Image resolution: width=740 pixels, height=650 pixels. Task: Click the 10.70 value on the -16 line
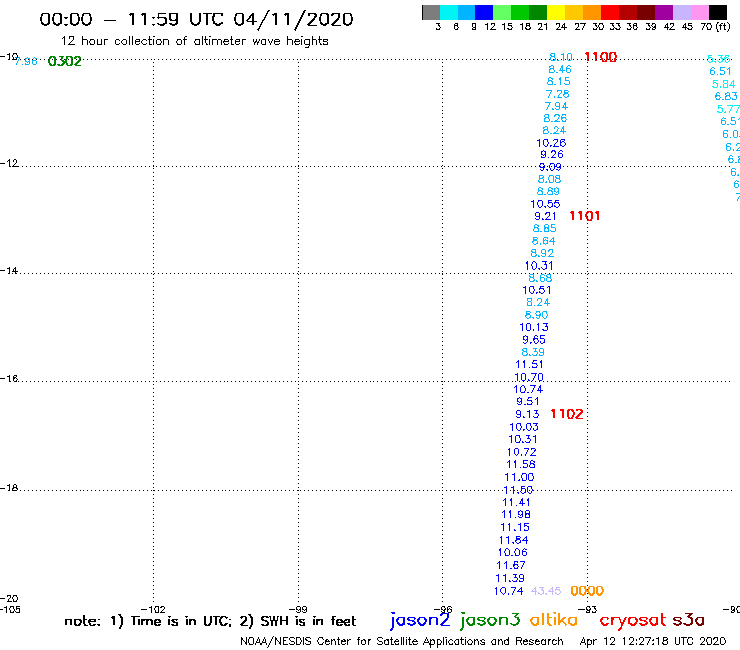point(529,377)
